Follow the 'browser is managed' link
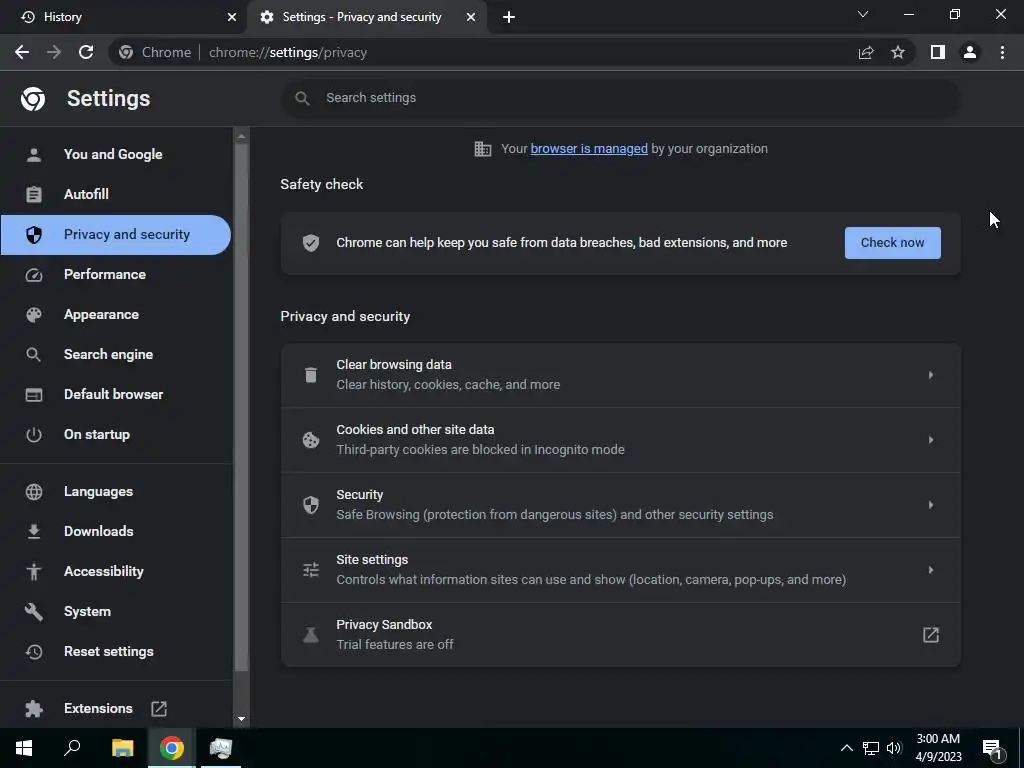The height and width of the screenshot is (768, 1024). coord(588,149)
